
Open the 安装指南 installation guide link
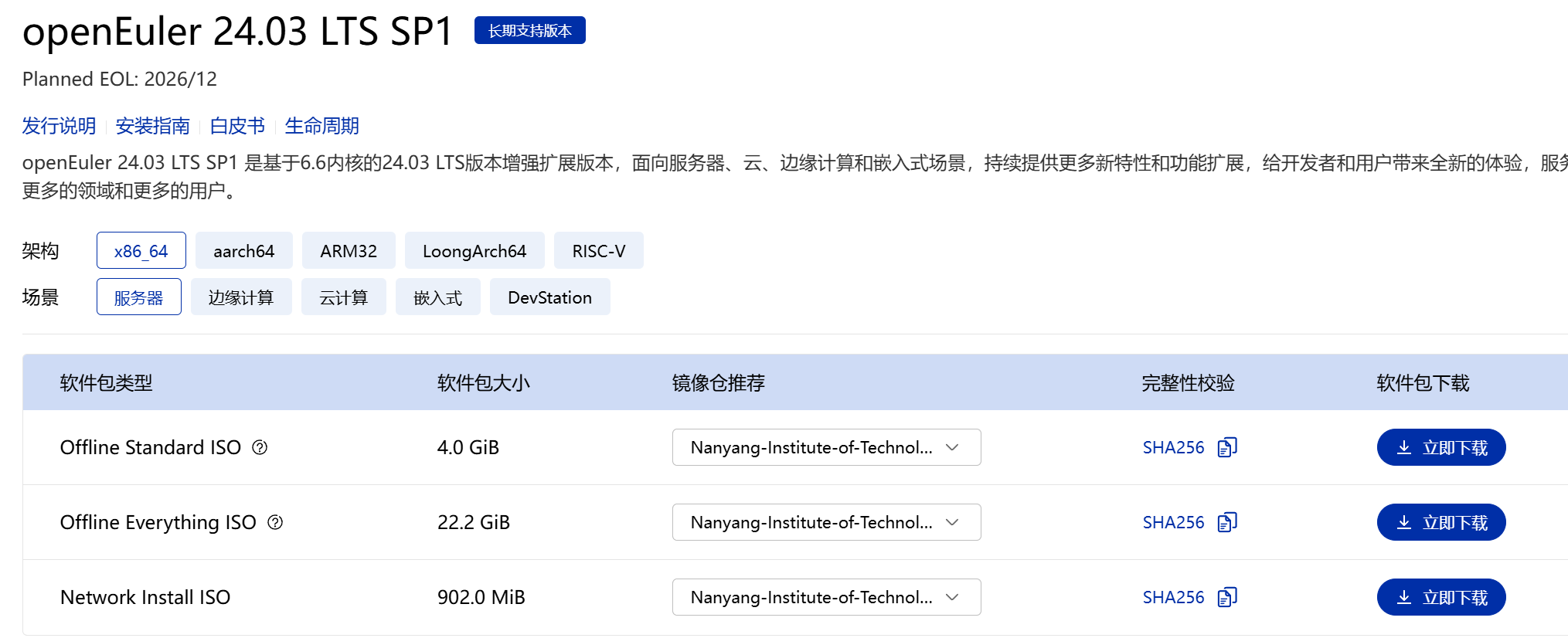[153, 126]
